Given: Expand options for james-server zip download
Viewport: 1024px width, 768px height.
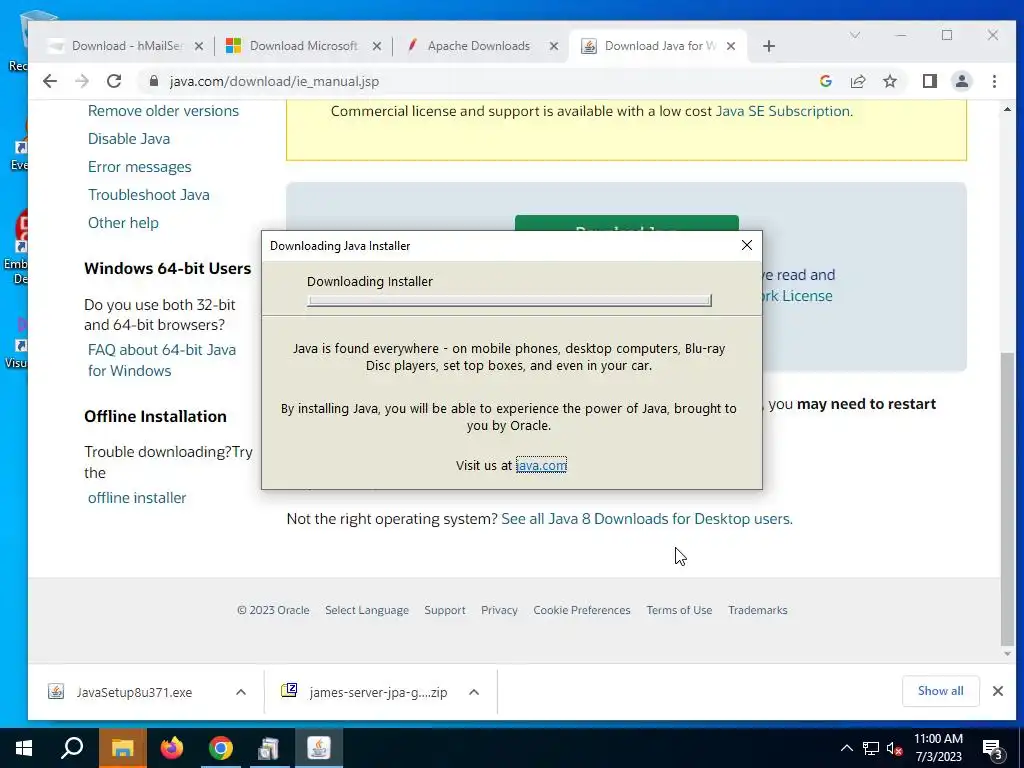Looking at the screenshot, I should (474, 692).
